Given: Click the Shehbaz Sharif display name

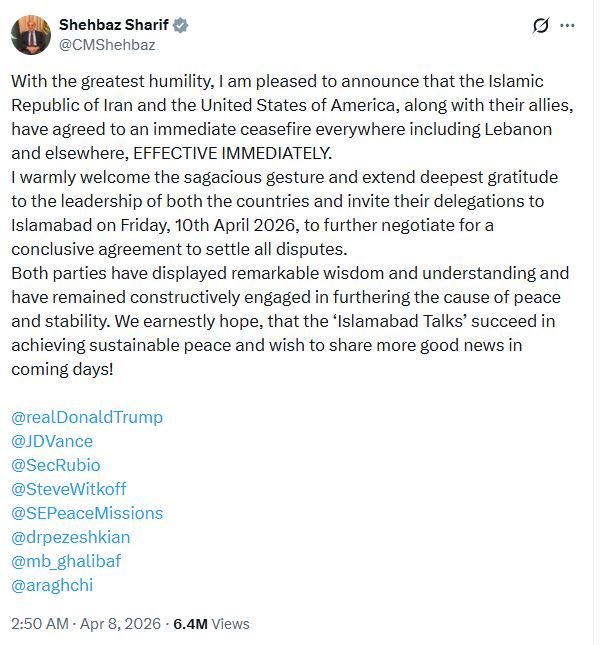Looking at the screenshot, I should pyautogui.click(x=114, y=25).
